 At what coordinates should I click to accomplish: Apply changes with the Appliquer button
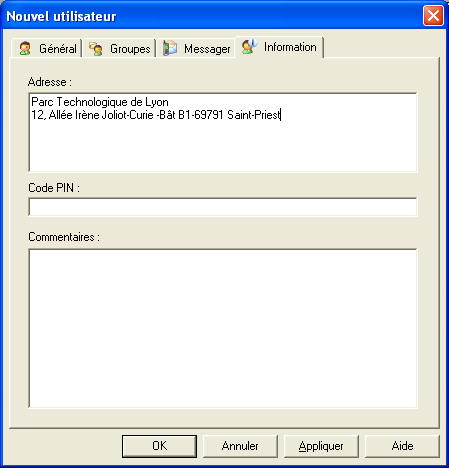click(321, 446)
